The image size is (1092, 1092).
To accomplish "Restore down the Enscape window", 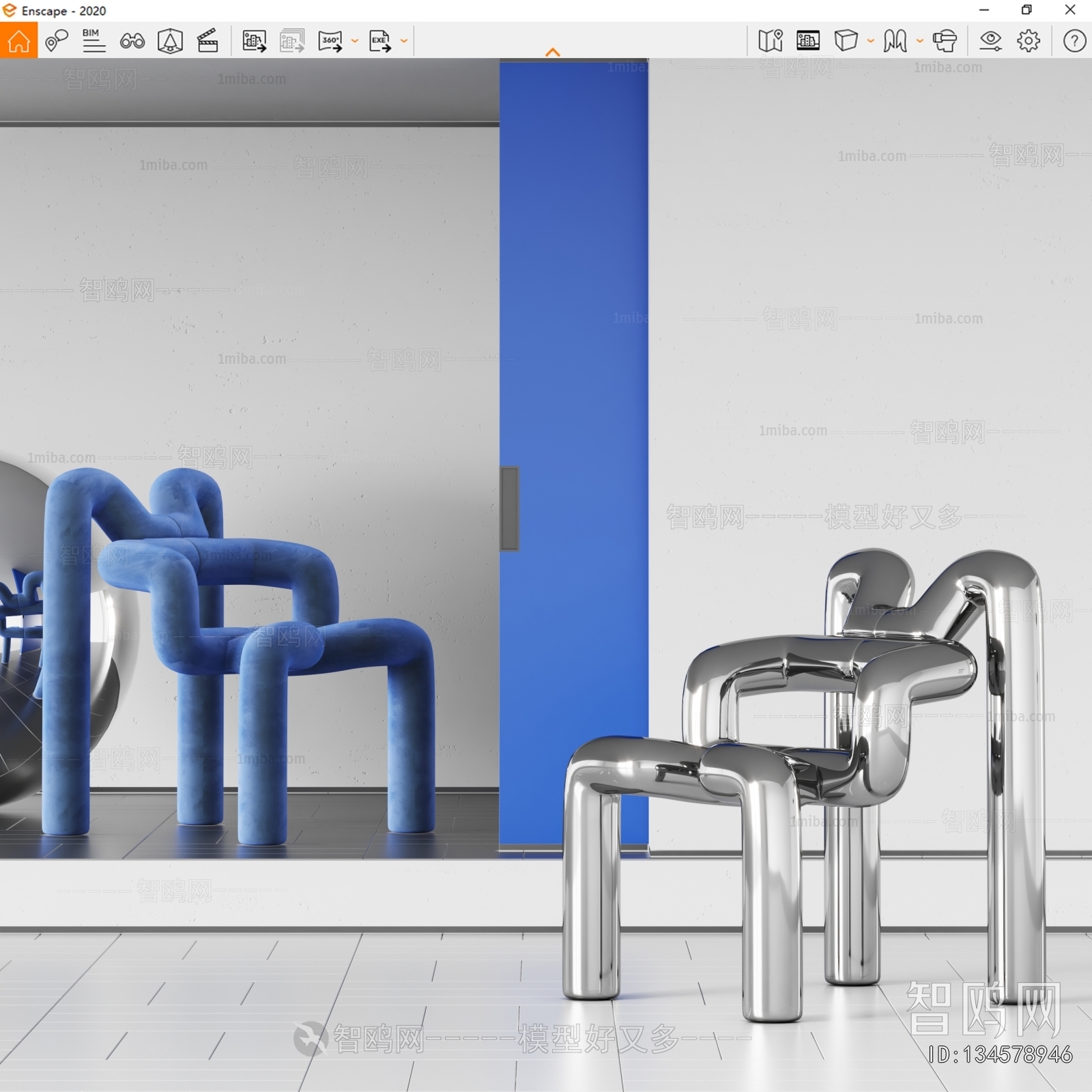I will [x=1026, y=10].
